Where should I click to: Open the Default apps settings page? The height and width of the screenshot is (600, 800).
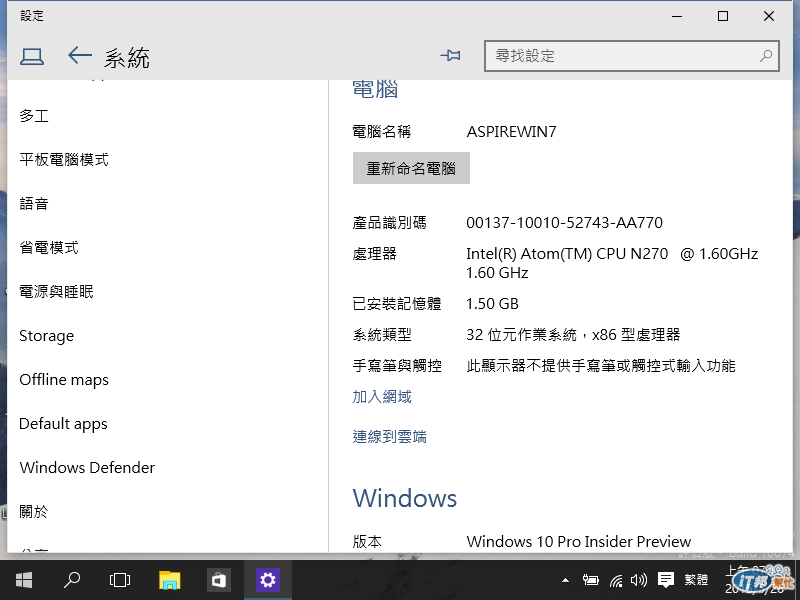(x=63, y=423)
